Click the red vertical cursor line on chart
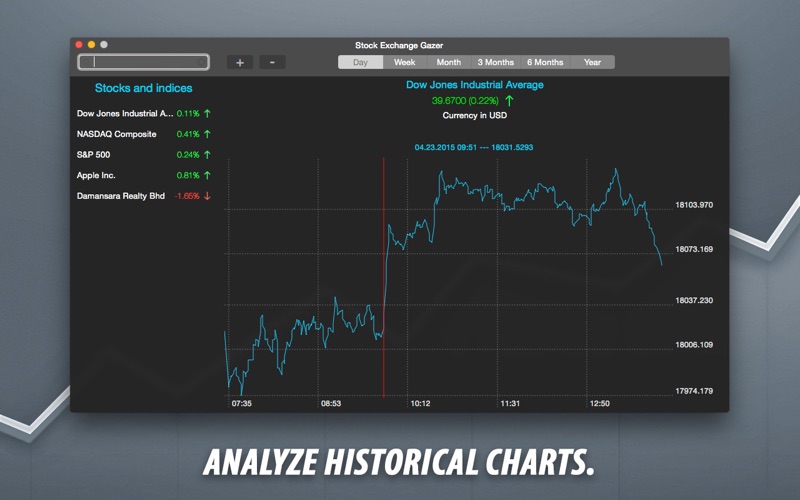The image size is (800, 500). 384,277
